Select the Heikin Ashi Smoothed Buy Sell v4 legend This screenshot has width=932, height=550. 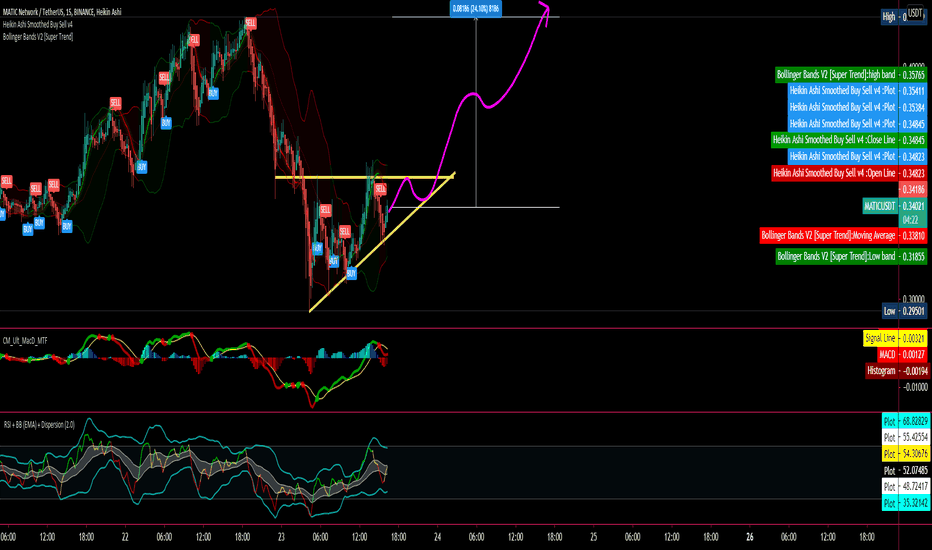pos(37,24)
